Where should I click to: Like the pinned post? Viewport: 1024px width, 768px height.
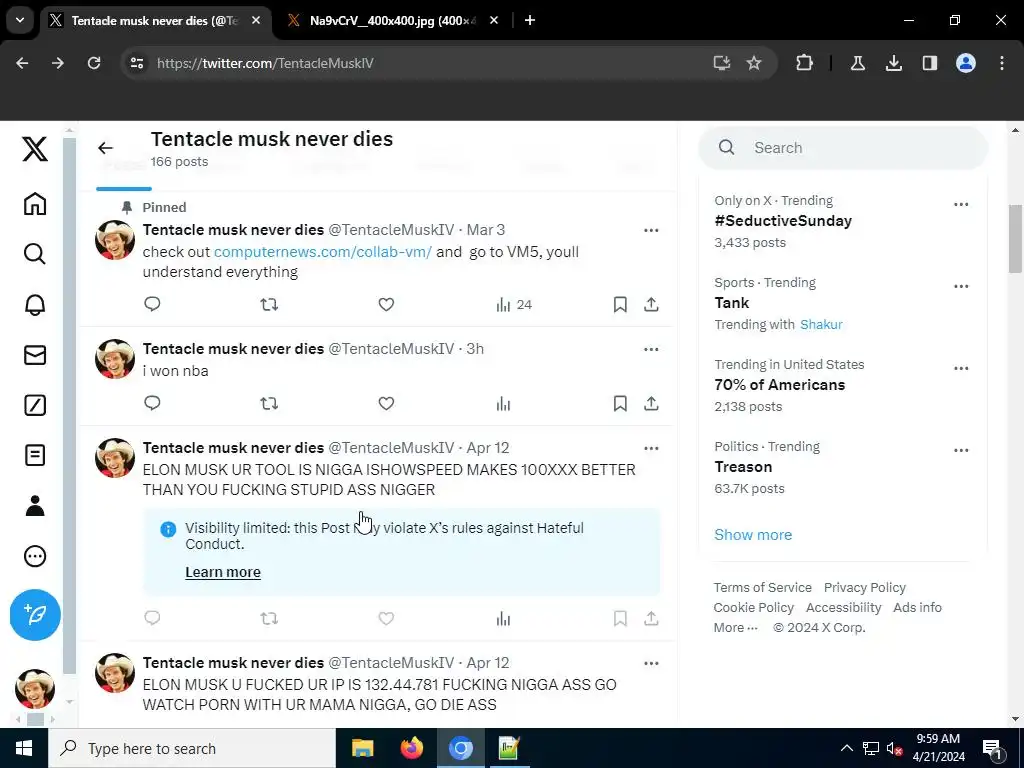click(x=386, y=304)
